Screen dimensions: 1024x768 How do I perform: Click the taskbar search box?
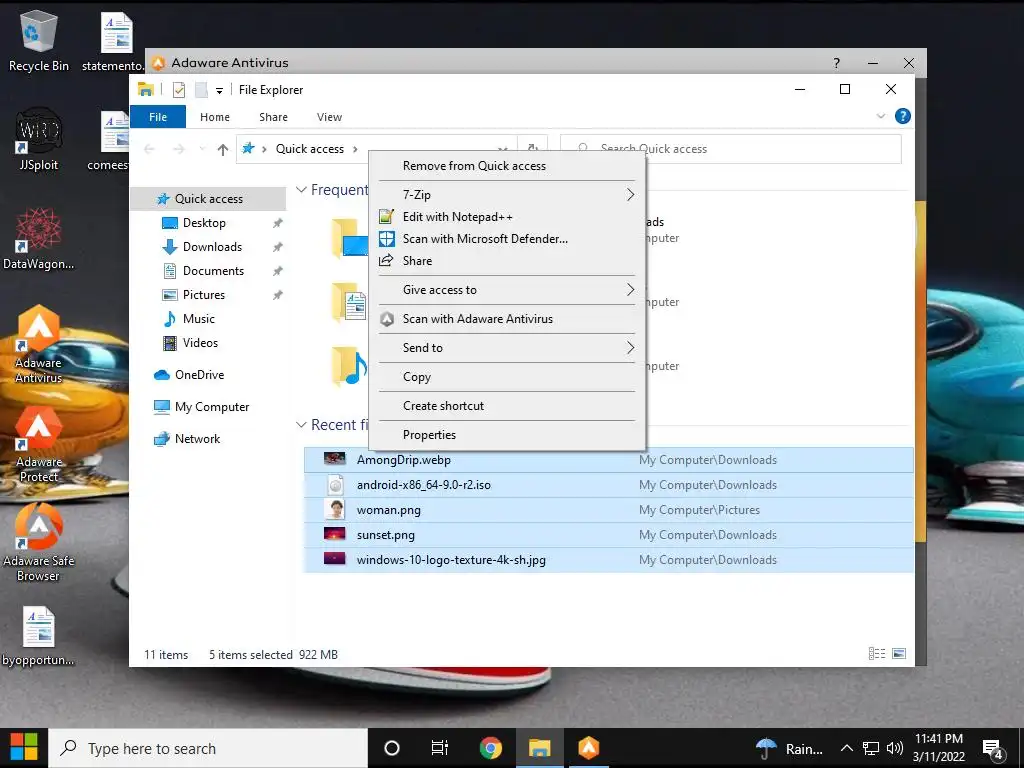(208, 748)
